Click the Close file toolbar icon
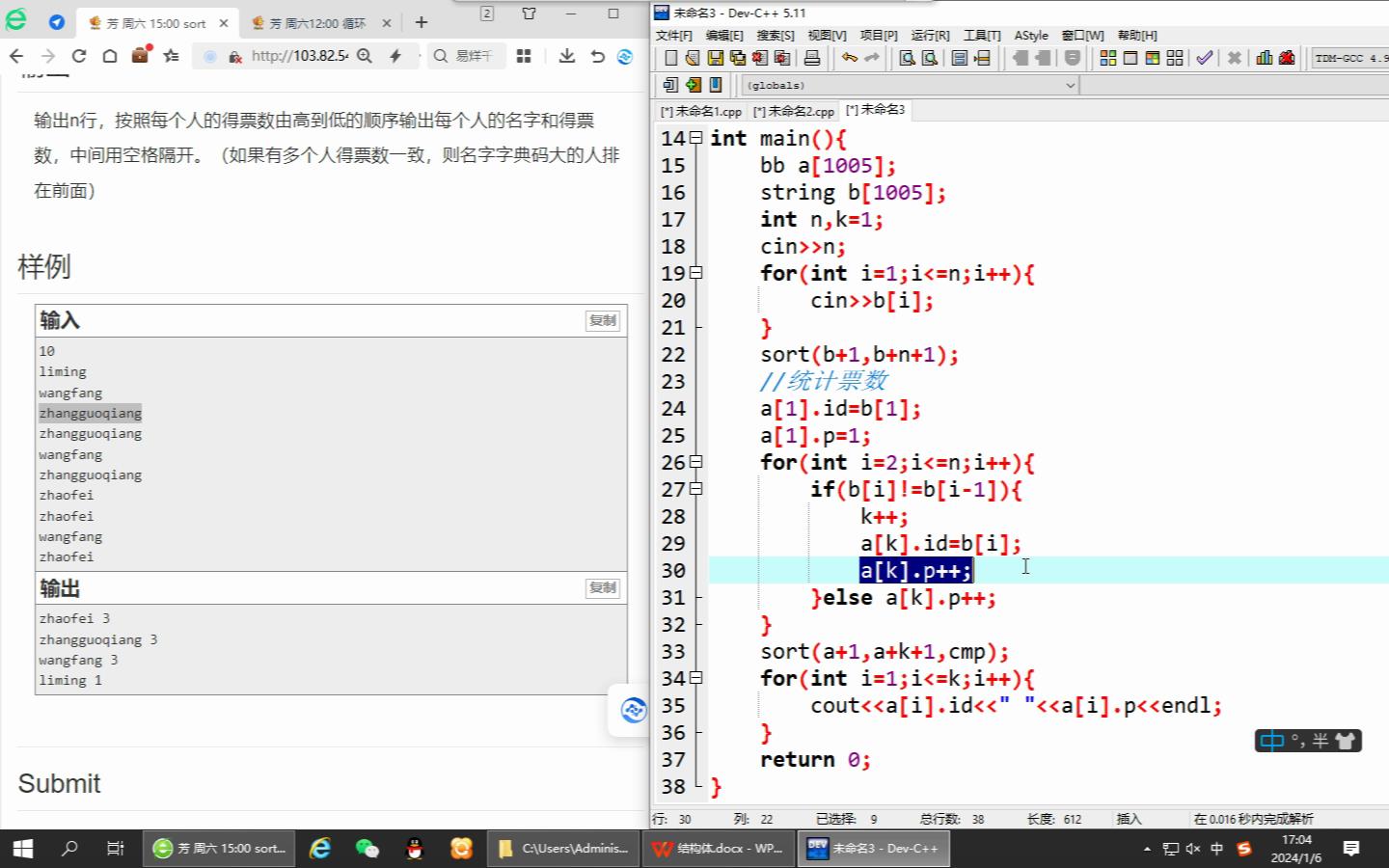Screen dimensions: 1389x868 coord(759,58)
